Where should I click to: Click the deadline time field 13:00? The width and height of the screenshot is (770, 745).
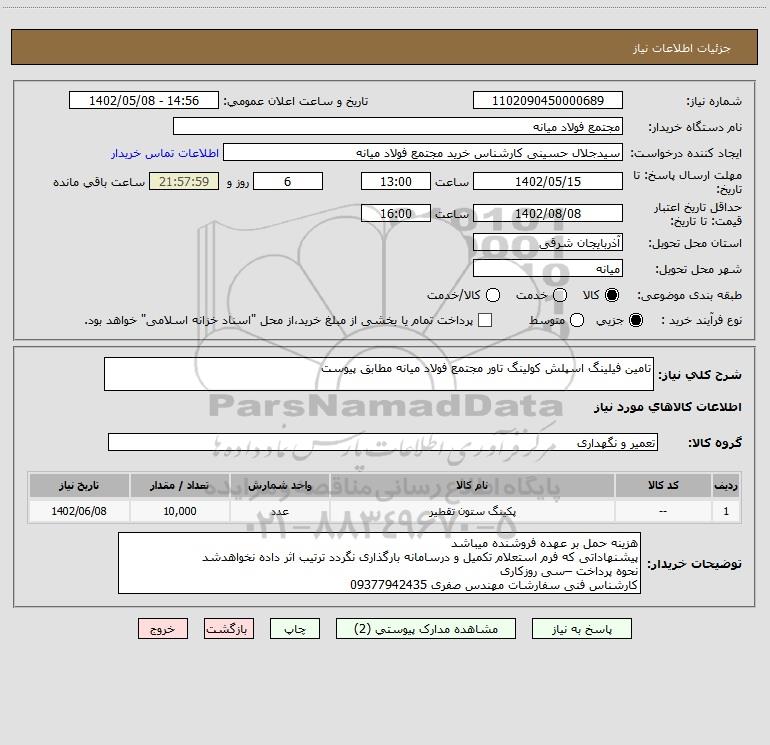pos(396,181)
